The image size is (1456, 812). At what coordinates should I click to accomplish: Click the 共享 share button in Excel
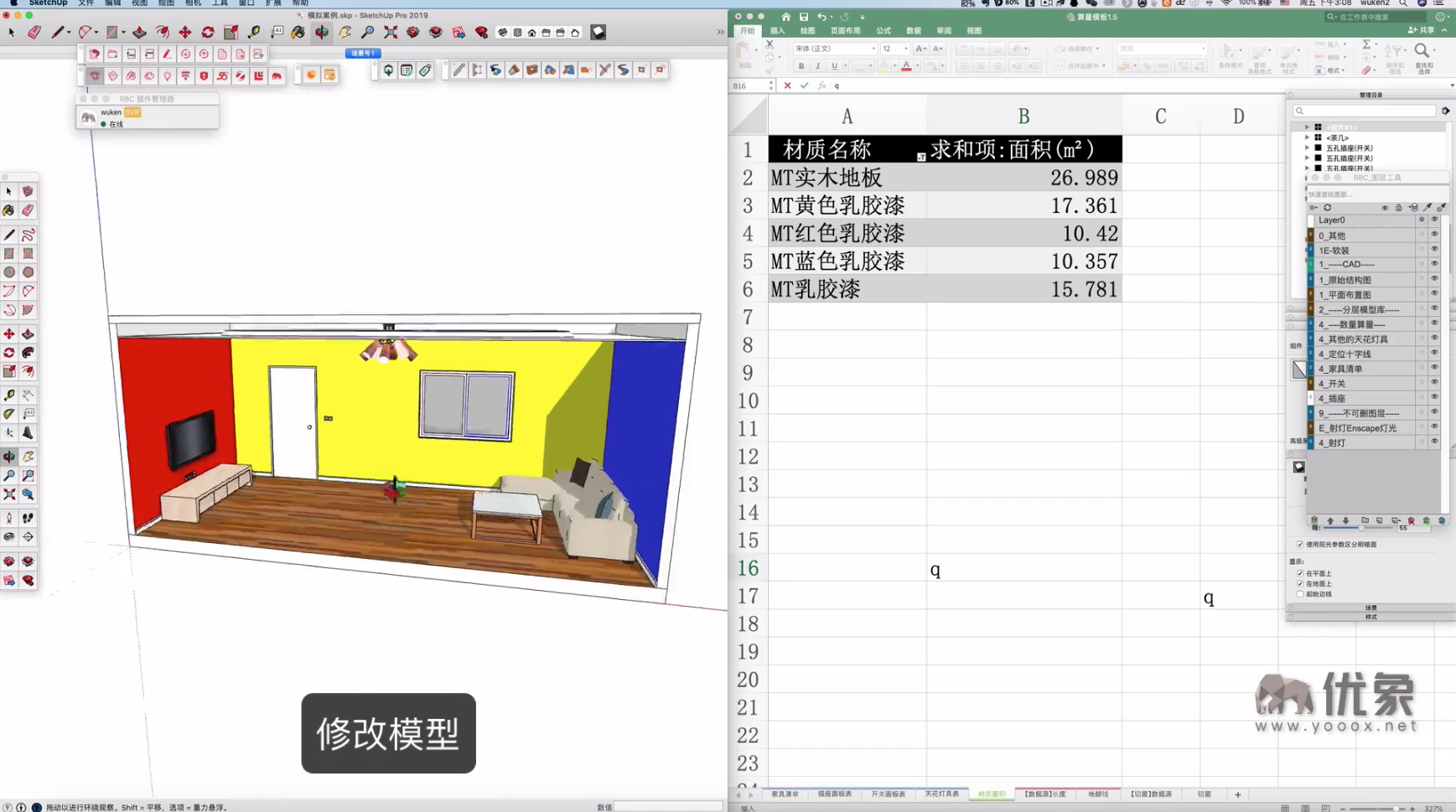click(1421, 30)
